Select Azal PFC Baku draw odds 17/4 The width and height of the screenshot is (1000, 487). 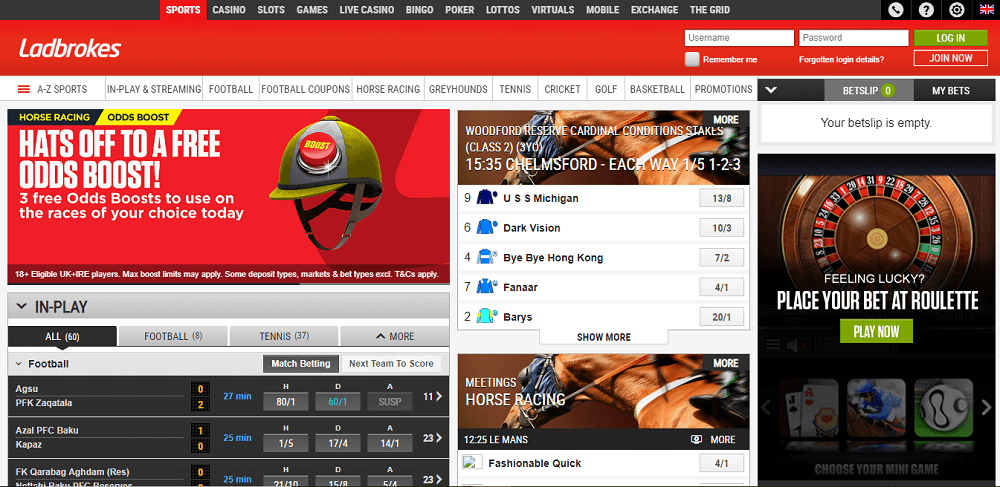click(x=337, y=443)
